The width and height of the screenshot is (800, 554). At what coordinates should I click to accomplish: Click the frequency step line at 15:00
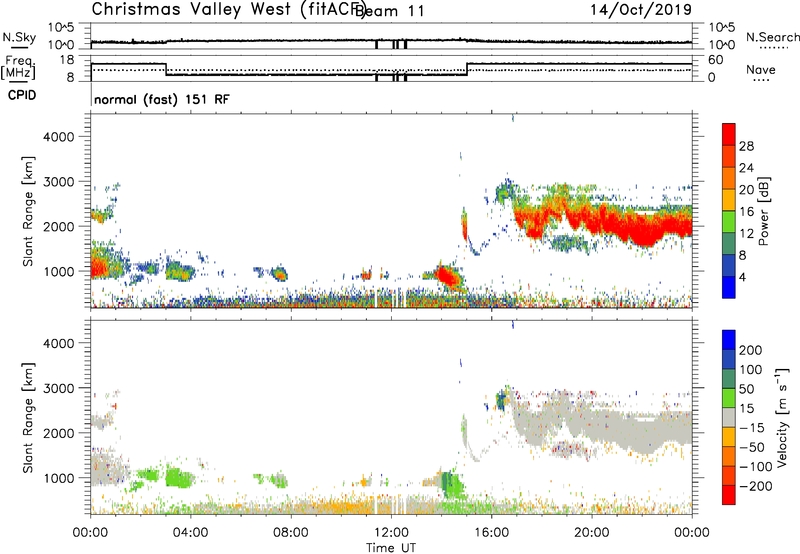pos(467,69)
